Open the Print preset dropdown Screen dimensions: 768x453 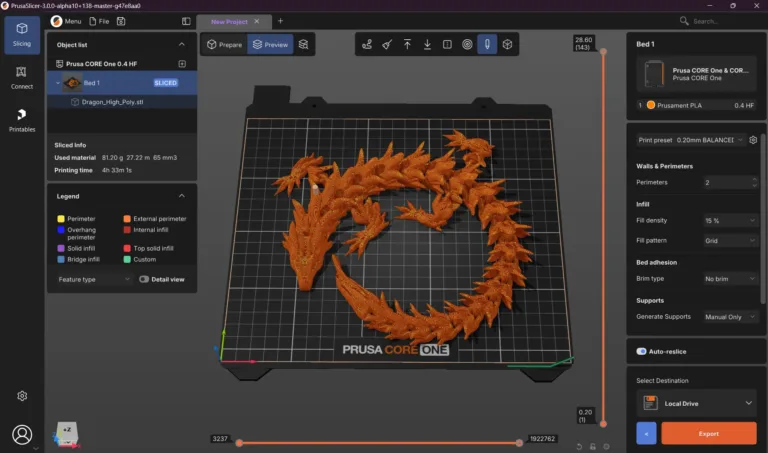coord(690,140)
